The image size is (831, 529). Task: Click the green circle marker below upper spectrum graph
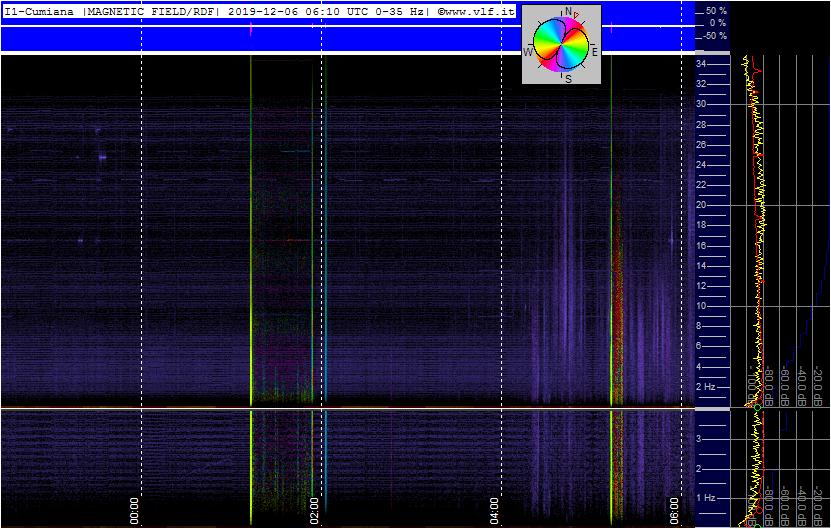click(757, 408)
